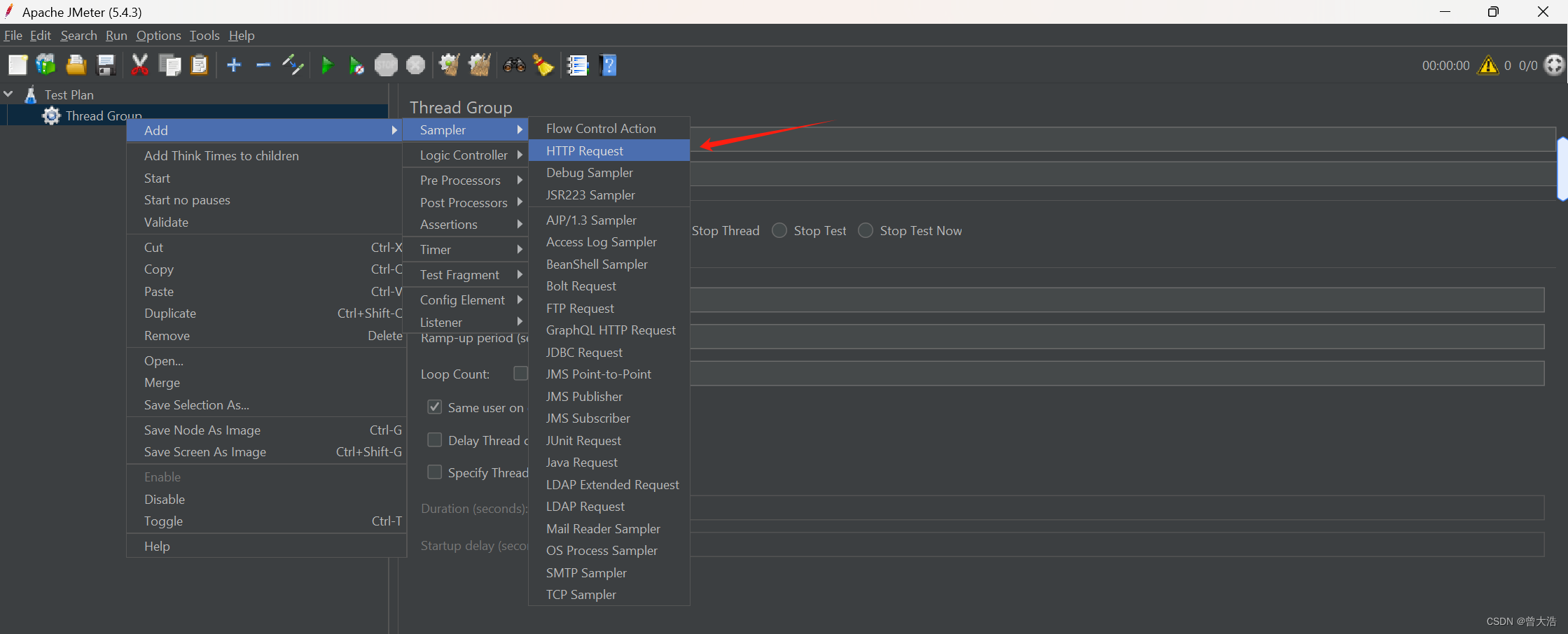Viewport: 1568px width, 634px height.
Task: Open the Options menu in menu bar
Action: tap(158, 35)
